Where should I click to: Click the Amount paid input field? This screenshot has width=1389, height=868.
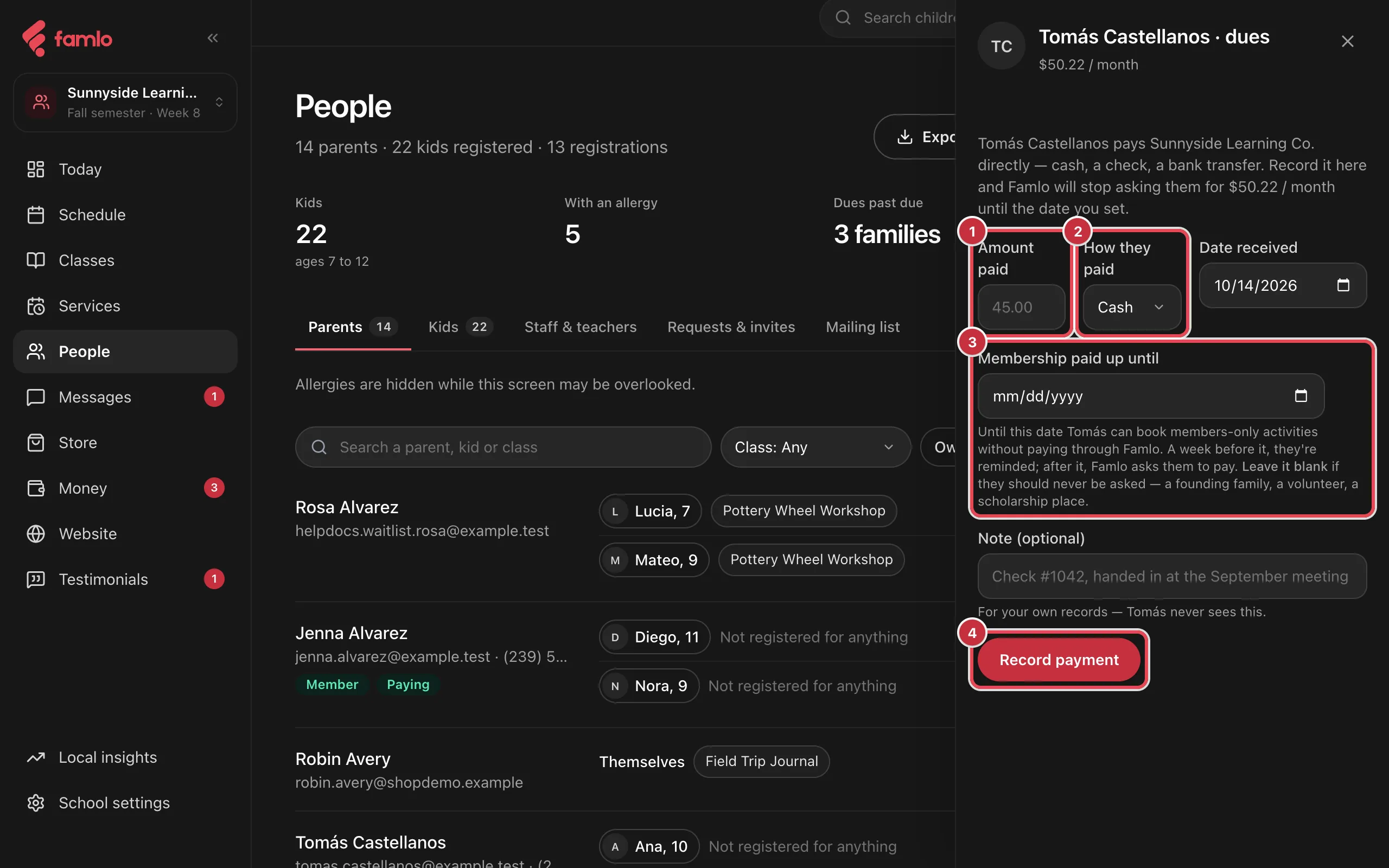coord(1021,307)
